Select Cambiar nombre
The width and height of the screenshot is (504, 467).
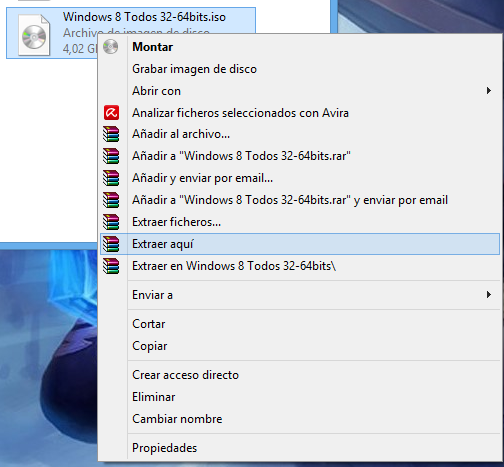click(300, 419)
